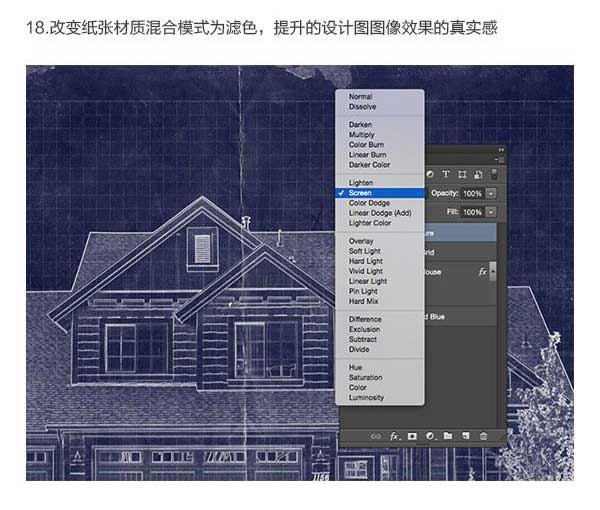The width and height of the screenshot is (600, 510).
Task: Filter layers by type (T) icon
Action: click(x=446, y=174)
